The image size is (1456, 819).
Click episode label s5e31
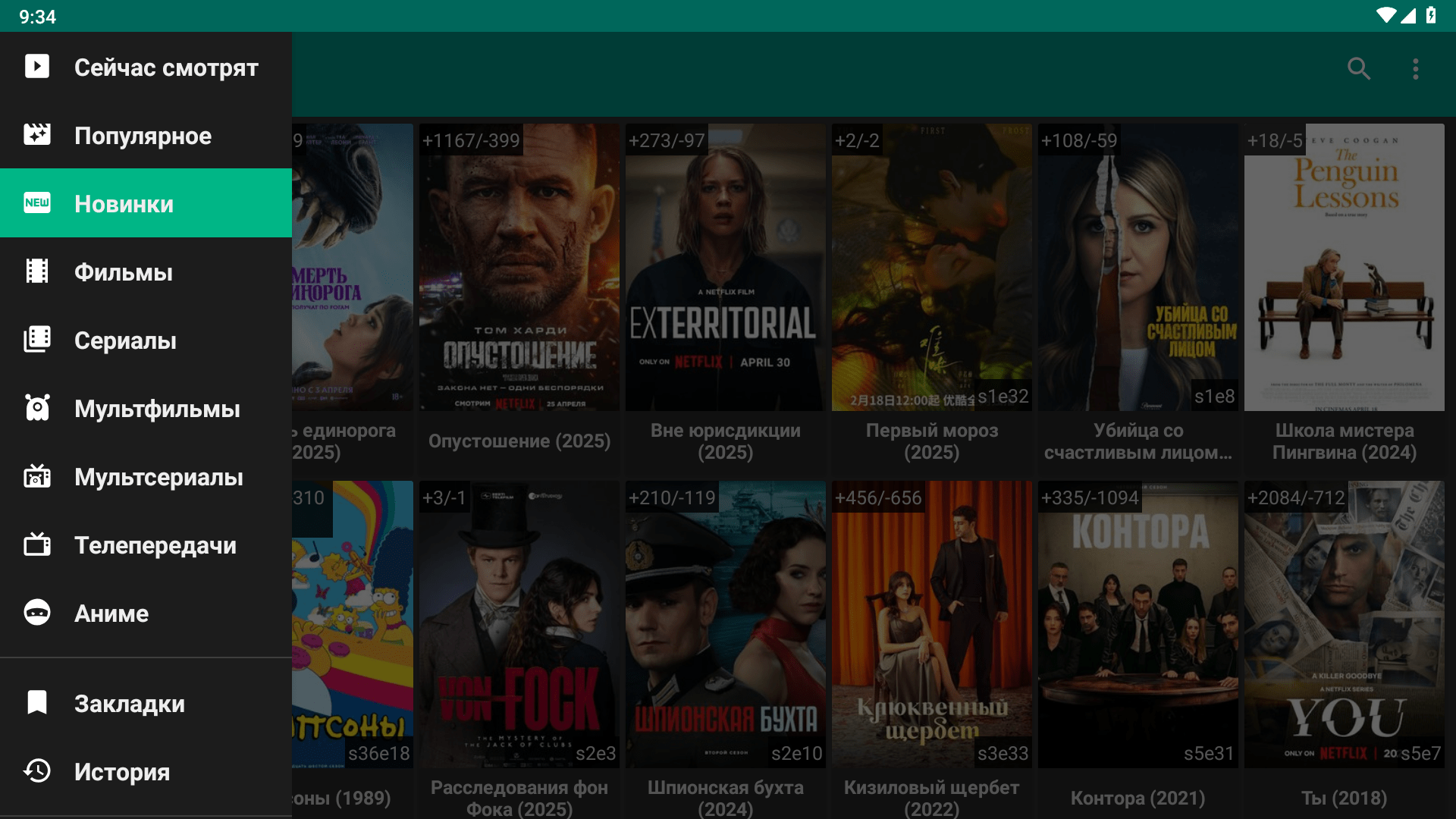coord(1210,753)
